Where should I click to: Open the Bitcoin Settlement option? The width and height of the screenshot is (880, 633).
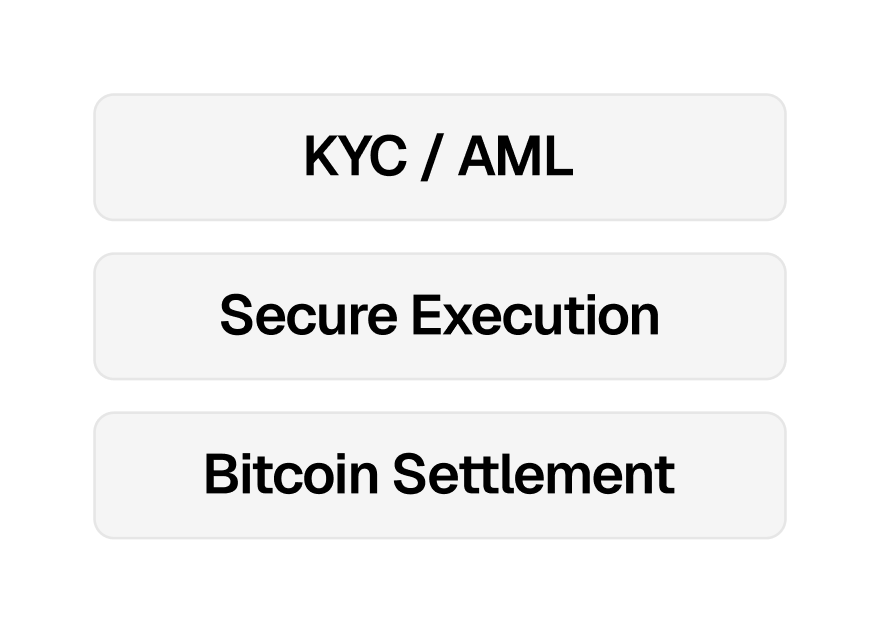tap(439, 475)
